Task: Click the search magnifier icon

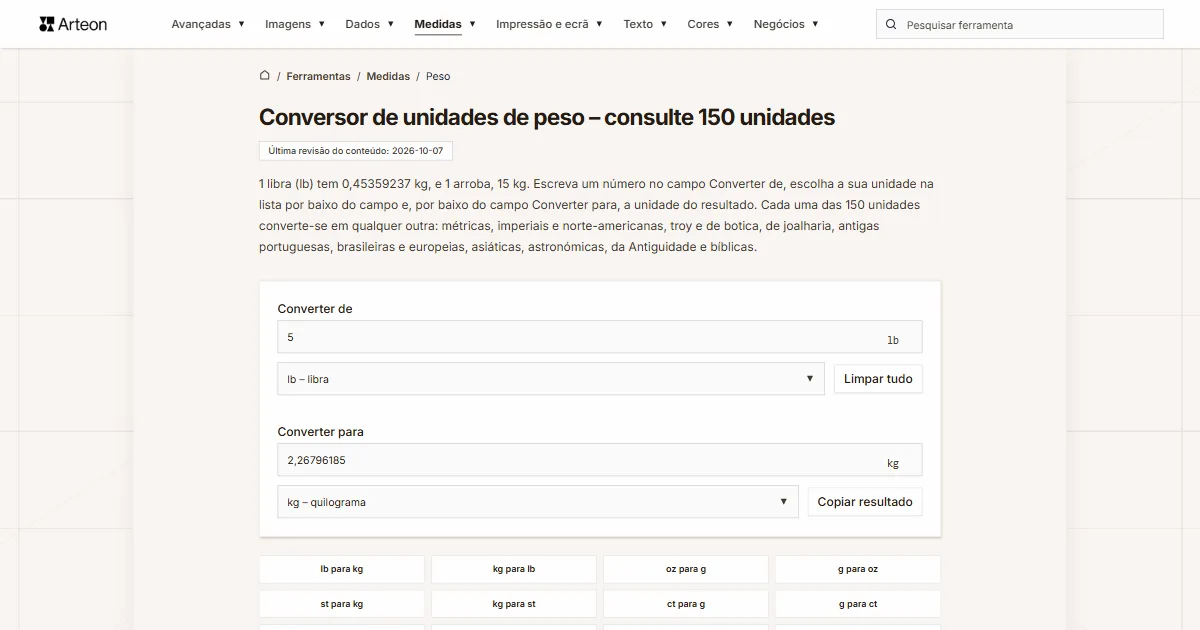Action: coord(892,24)
